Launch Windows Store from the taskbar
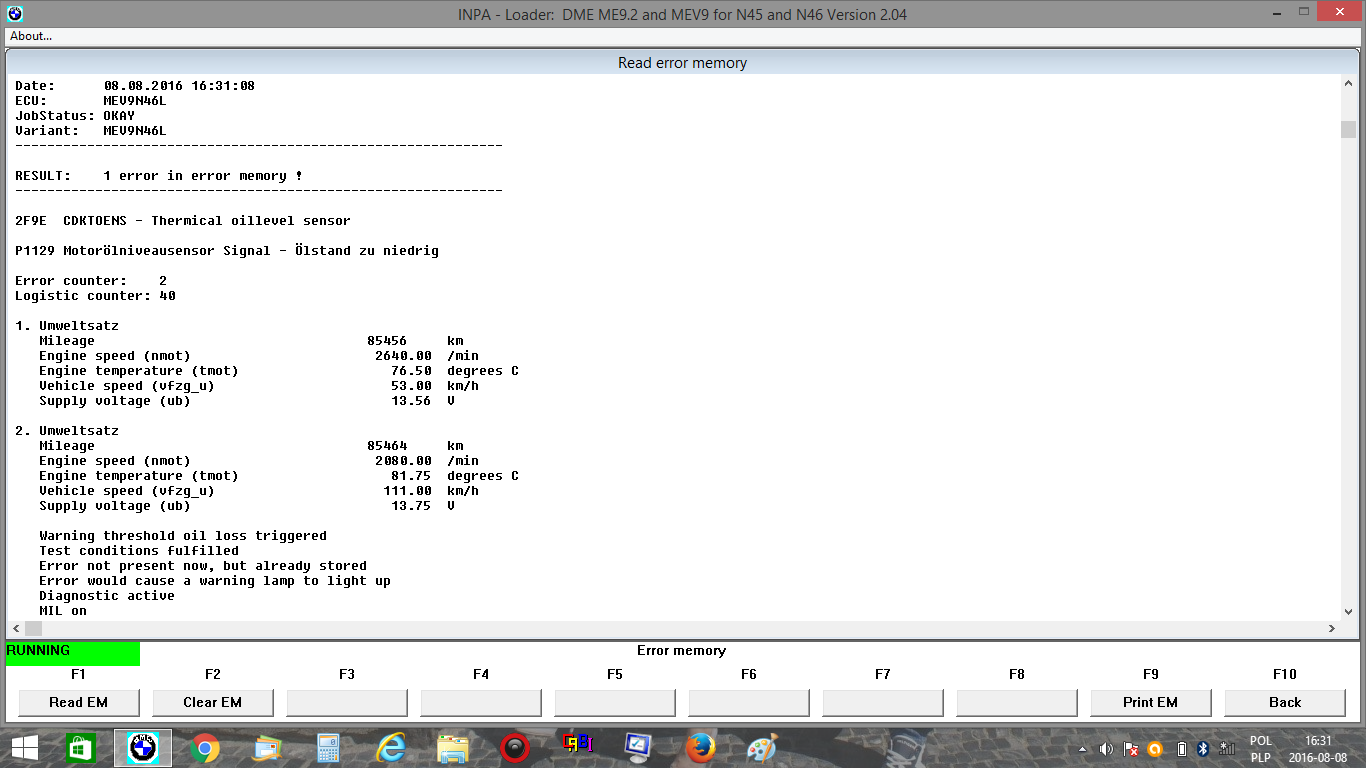Screen dimensions: 1366x768 click(x=79, y=748)
